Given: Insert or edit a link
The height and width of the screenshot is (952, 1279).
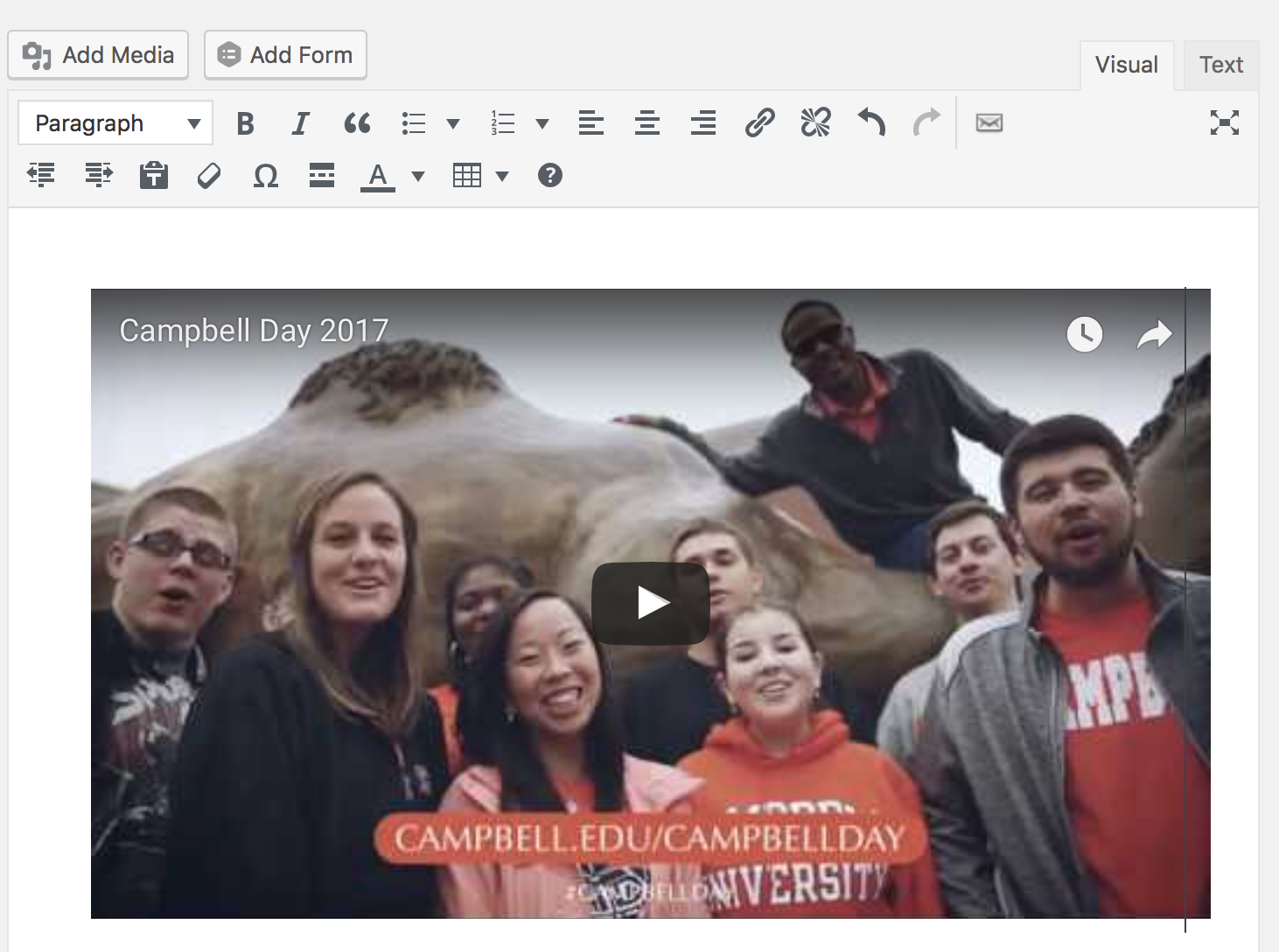Looking at the screenshot, I should tap(759, 123).
